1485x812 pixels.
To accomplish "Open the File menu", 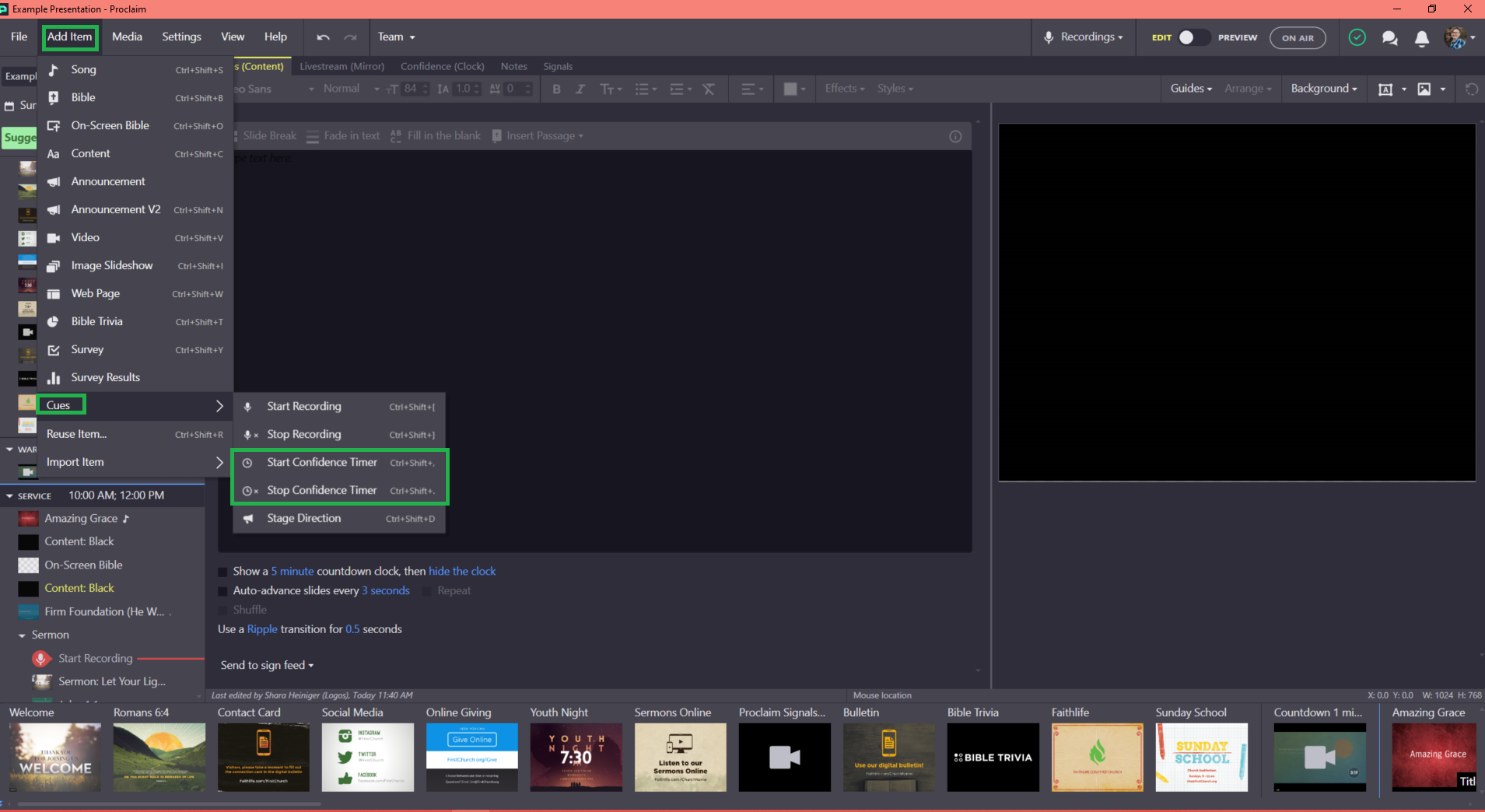I will 19,37.
